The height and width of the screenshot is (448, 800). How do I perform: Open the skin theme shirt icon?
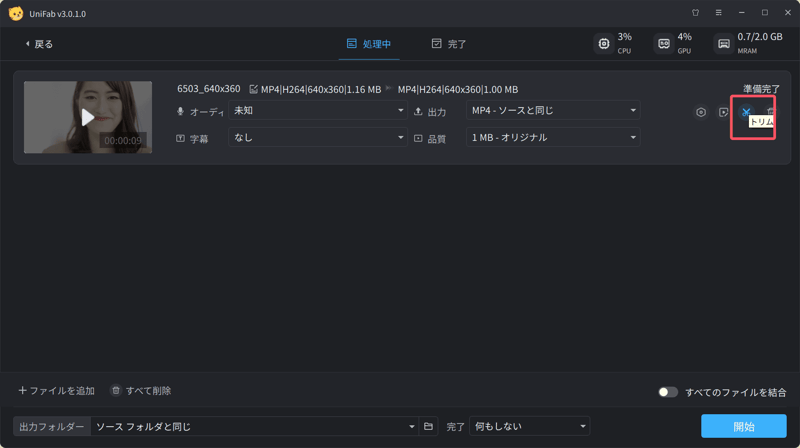(695, 13)
